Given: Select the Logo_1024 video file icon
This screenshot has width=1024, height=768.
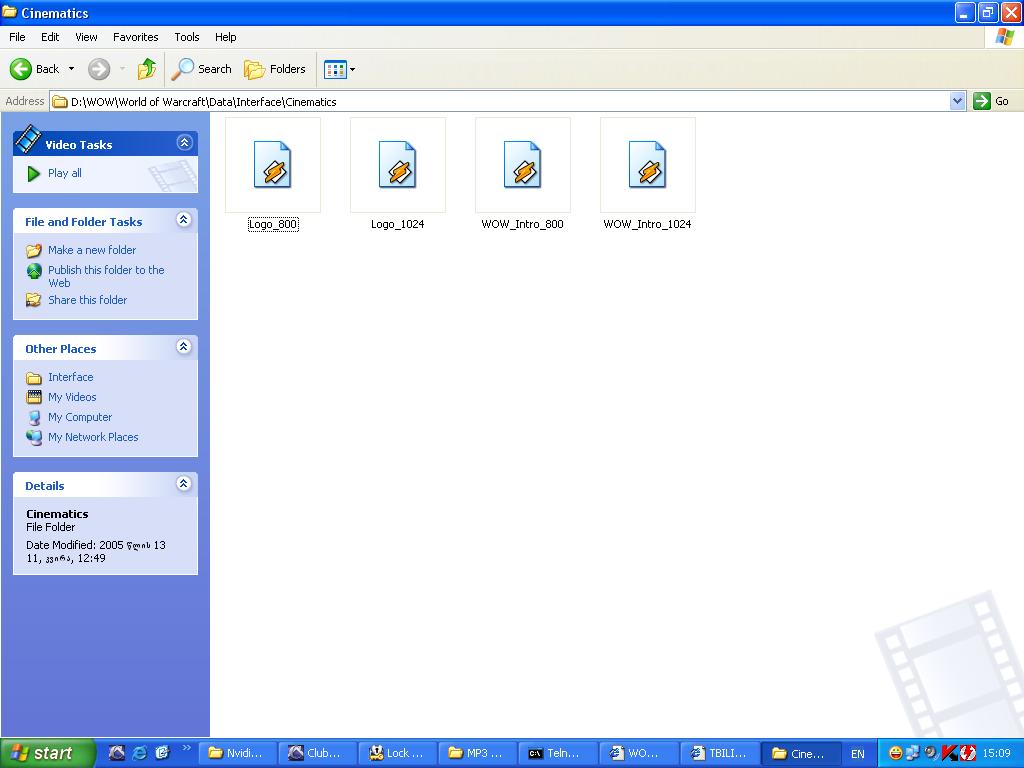Looking at the screenshot, I should [397, 164].
